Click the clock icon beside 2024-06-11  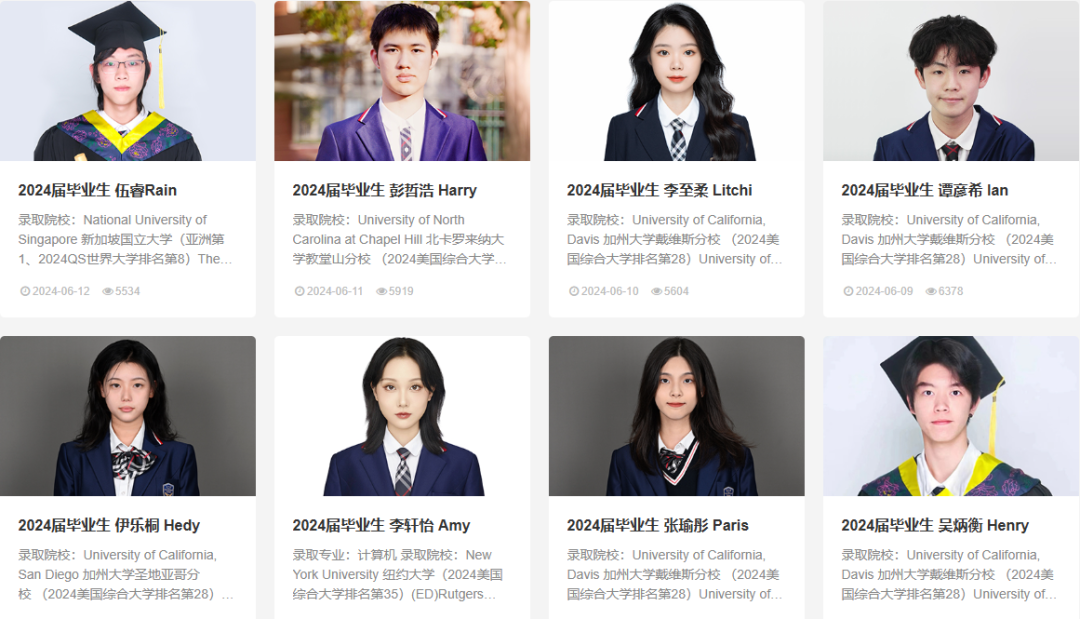coord(299,291)
